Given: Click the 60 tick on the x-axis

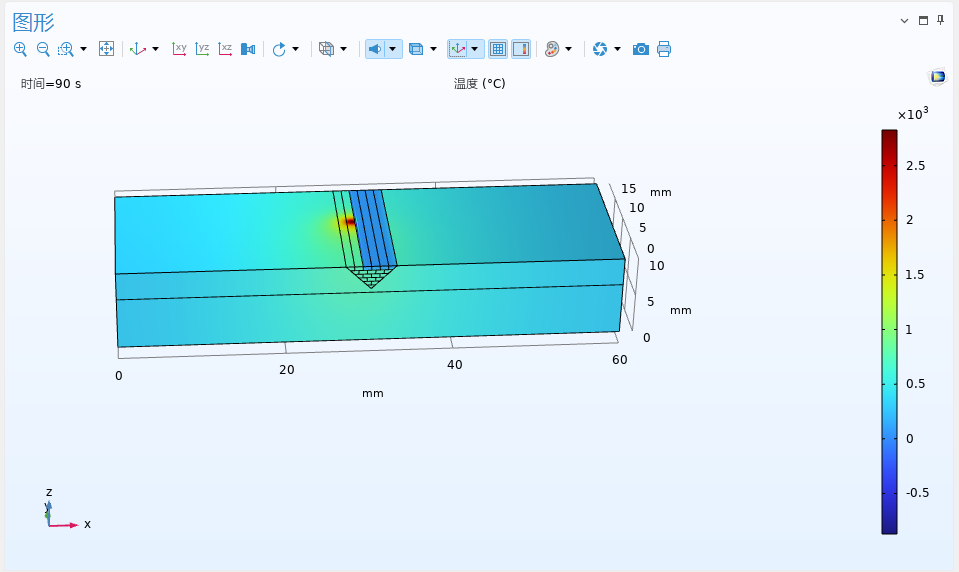Looking at the screenshot, I should pyautogui.click(x=620, y=360).
